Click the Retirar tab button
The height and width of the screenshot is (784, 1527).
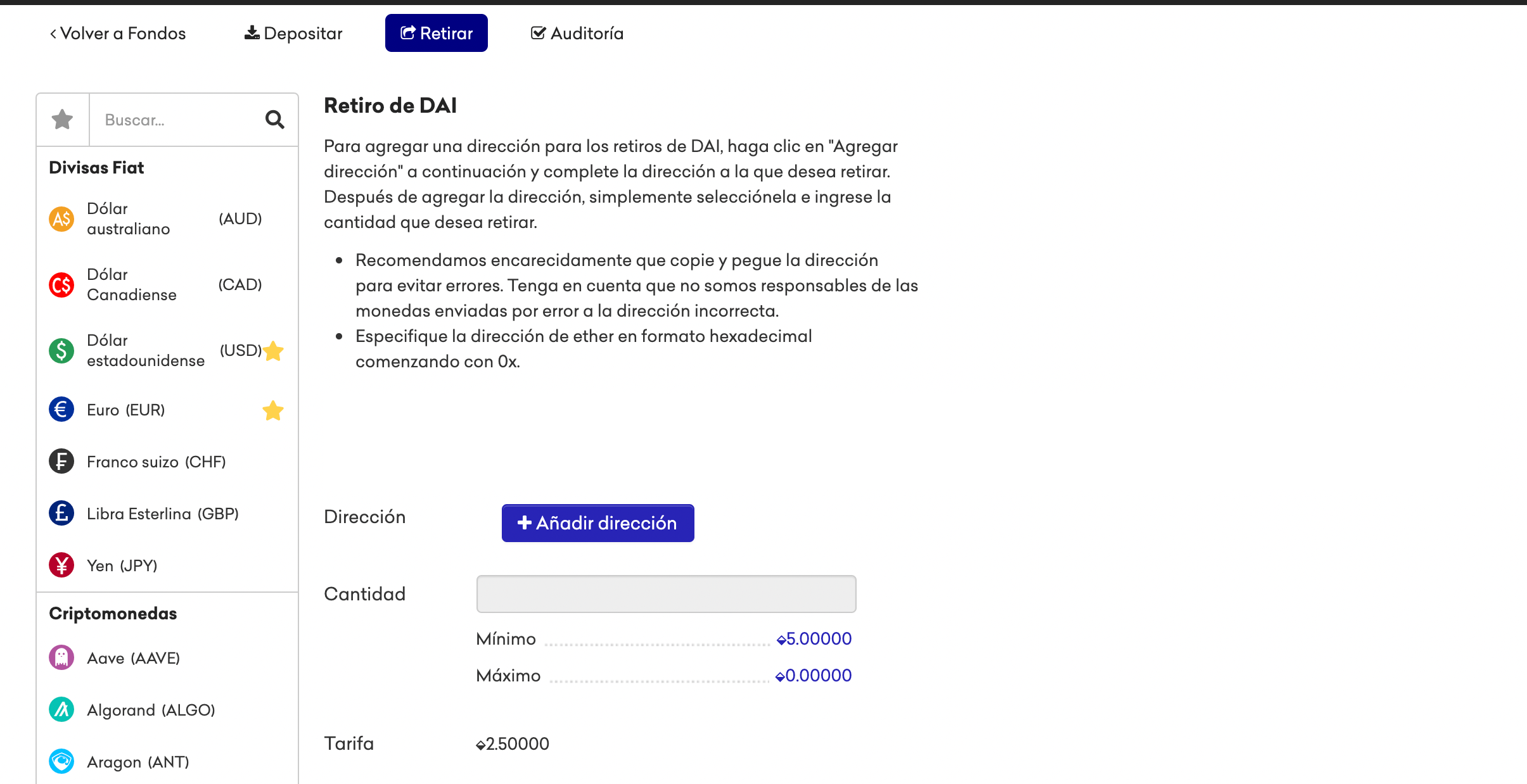tap(437, 33)
